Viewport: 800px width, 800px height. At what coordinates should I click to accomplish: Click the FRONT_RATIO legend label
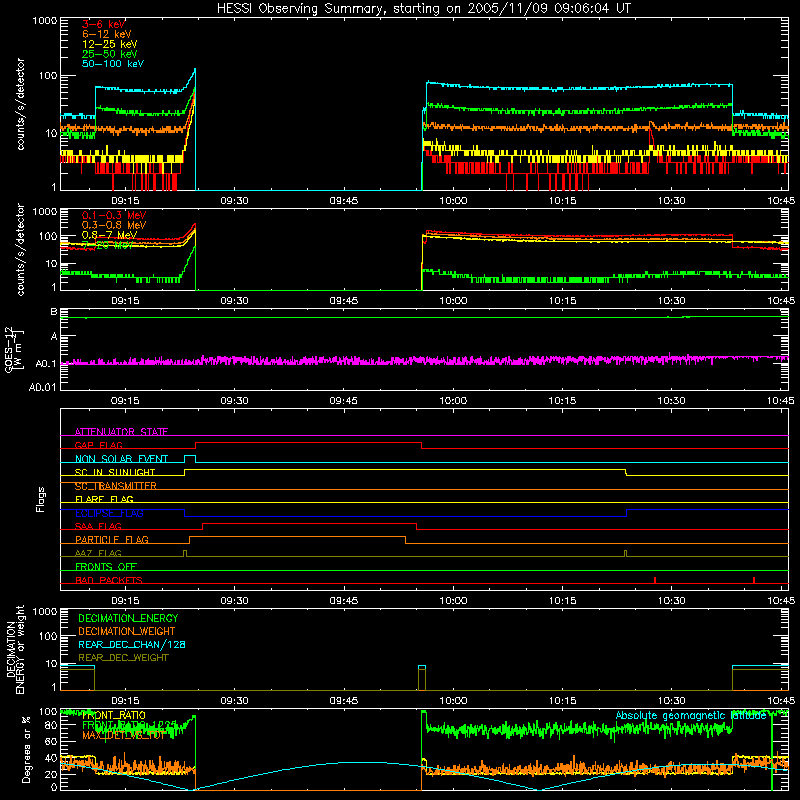click(x=114, y=715)
